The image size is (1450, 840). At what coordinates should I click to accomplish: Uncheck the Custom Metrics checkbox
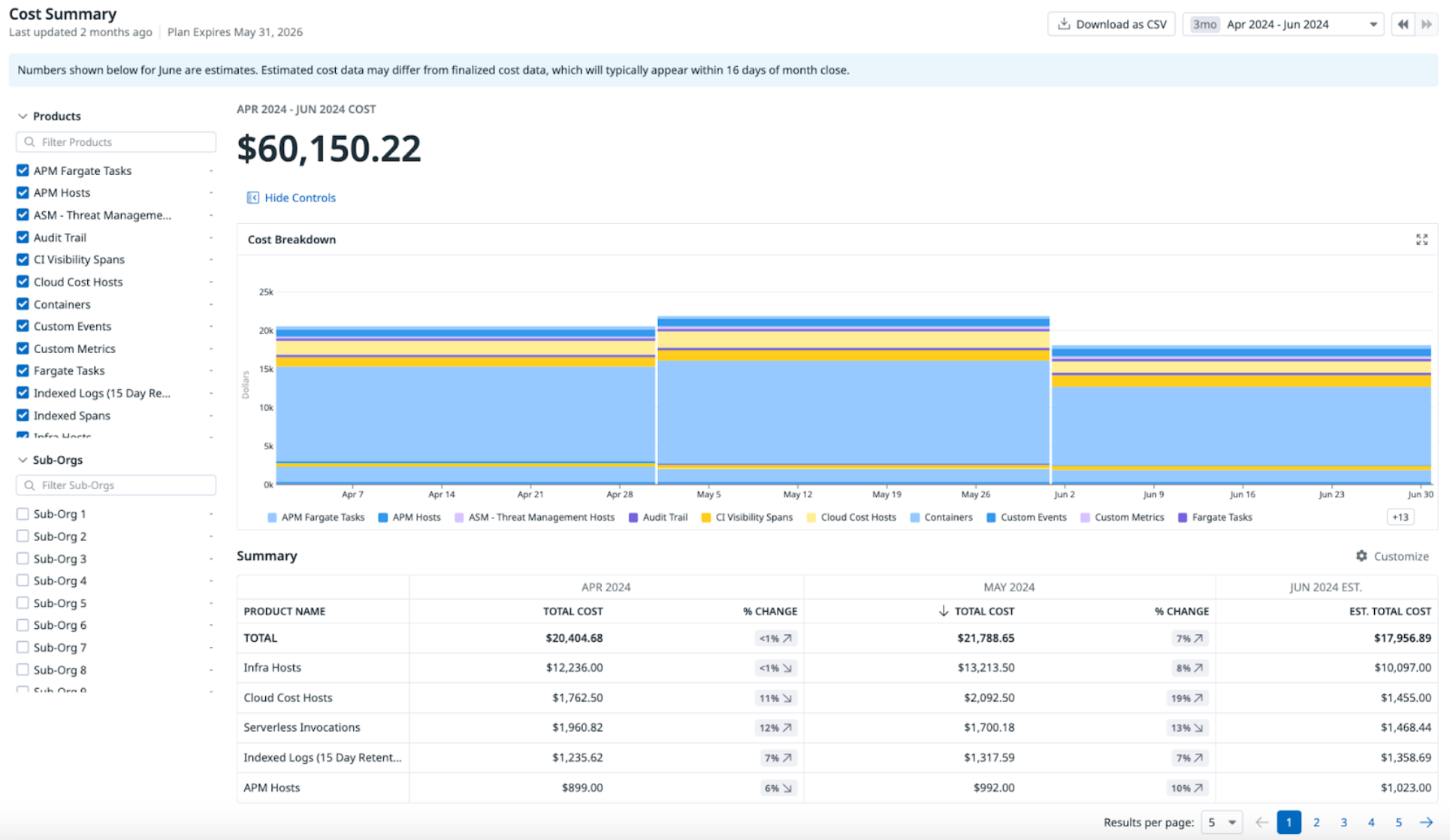click(23, 349)
